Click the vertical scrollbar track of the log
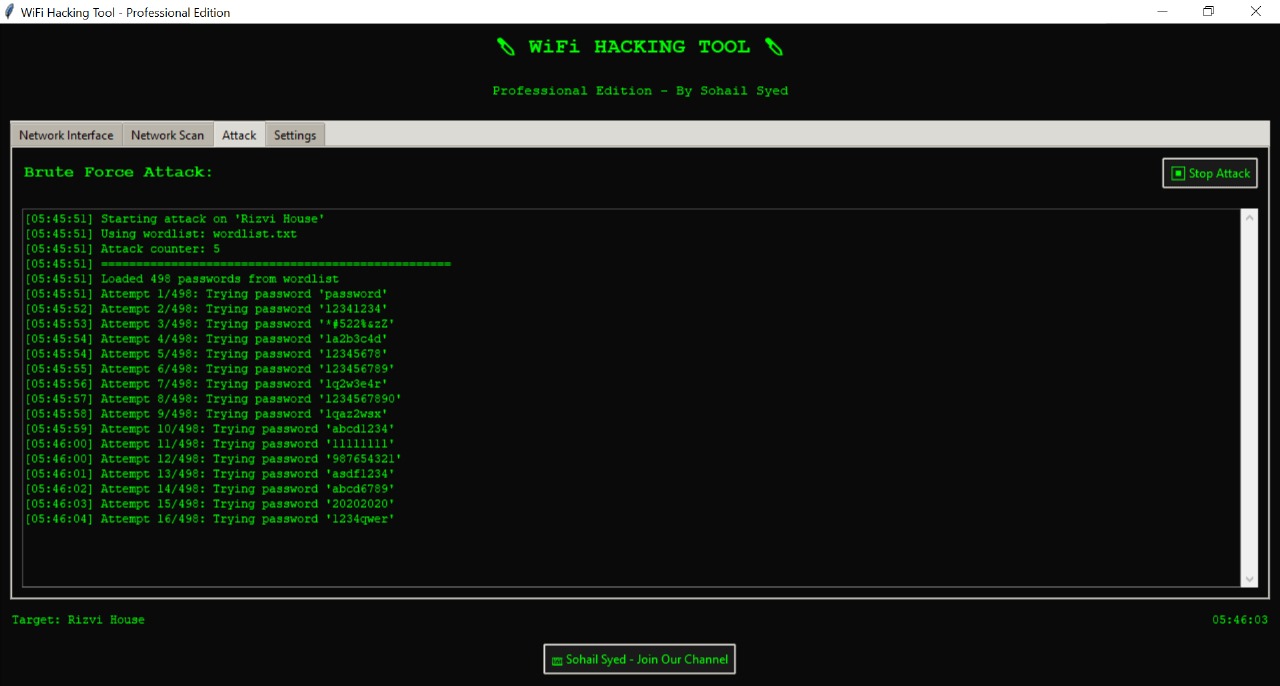Viewport: 1280px width, 686px height. [1249, 400]
